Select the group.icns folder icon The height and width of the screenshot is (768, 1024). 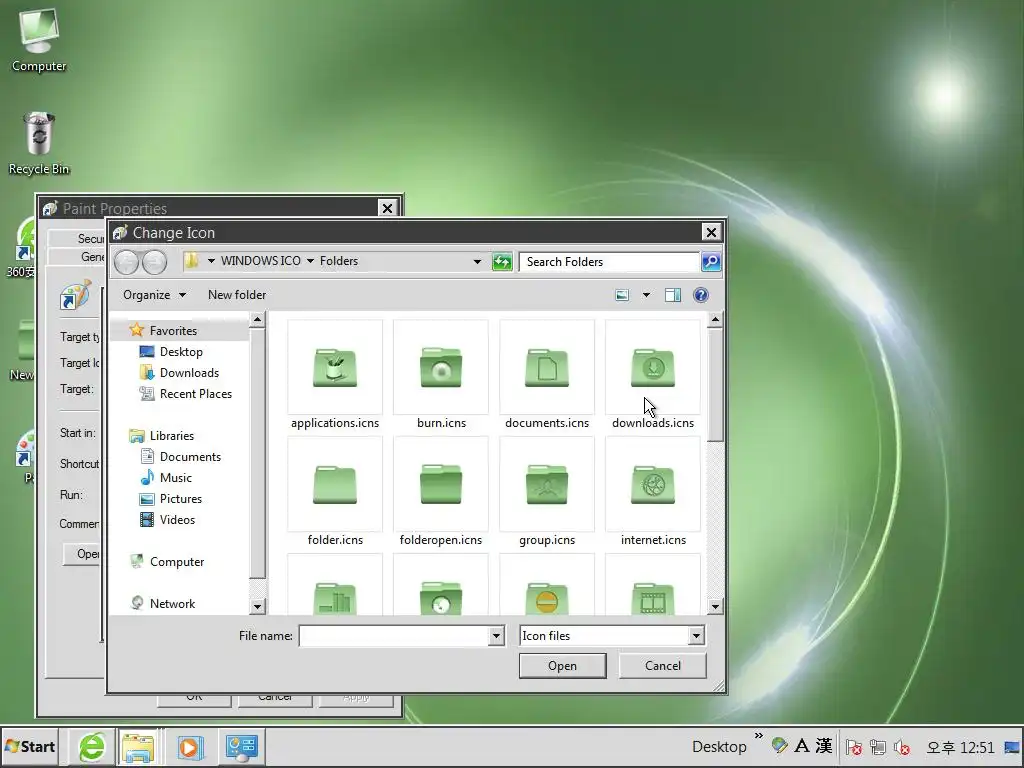point(547,485)
